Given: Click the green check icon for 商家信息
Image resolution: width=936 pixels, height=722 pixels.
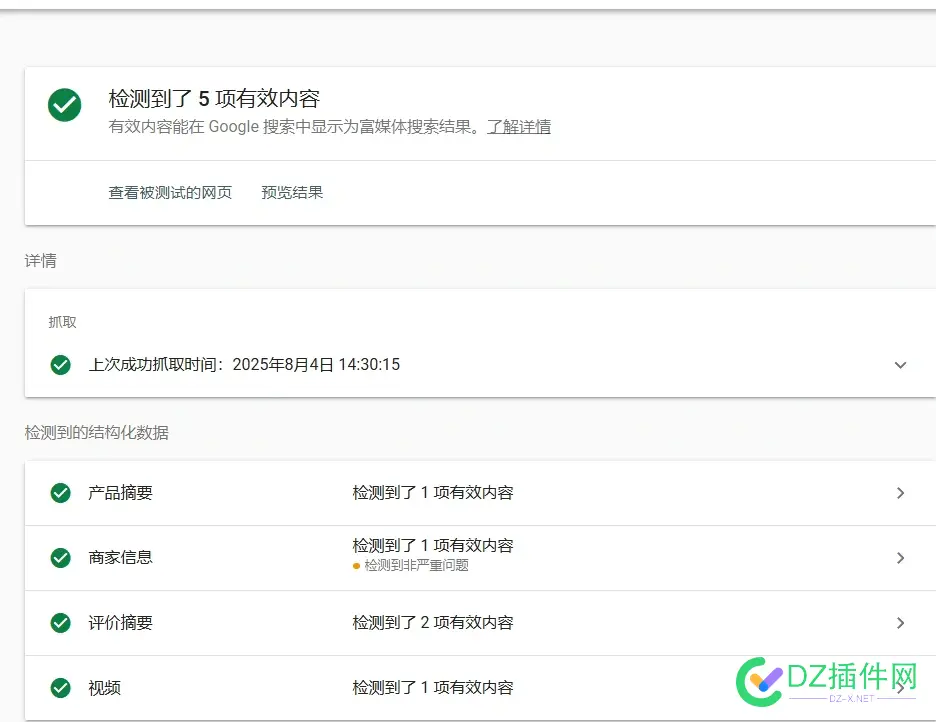Looking at the screenshot, I should point(60,558).
